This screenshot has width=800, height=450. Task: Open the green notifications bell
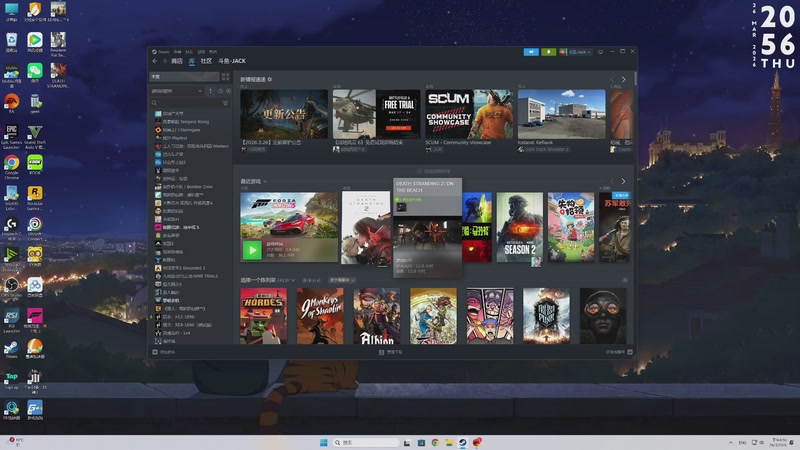pyautogui.click(x=548, y=52)
